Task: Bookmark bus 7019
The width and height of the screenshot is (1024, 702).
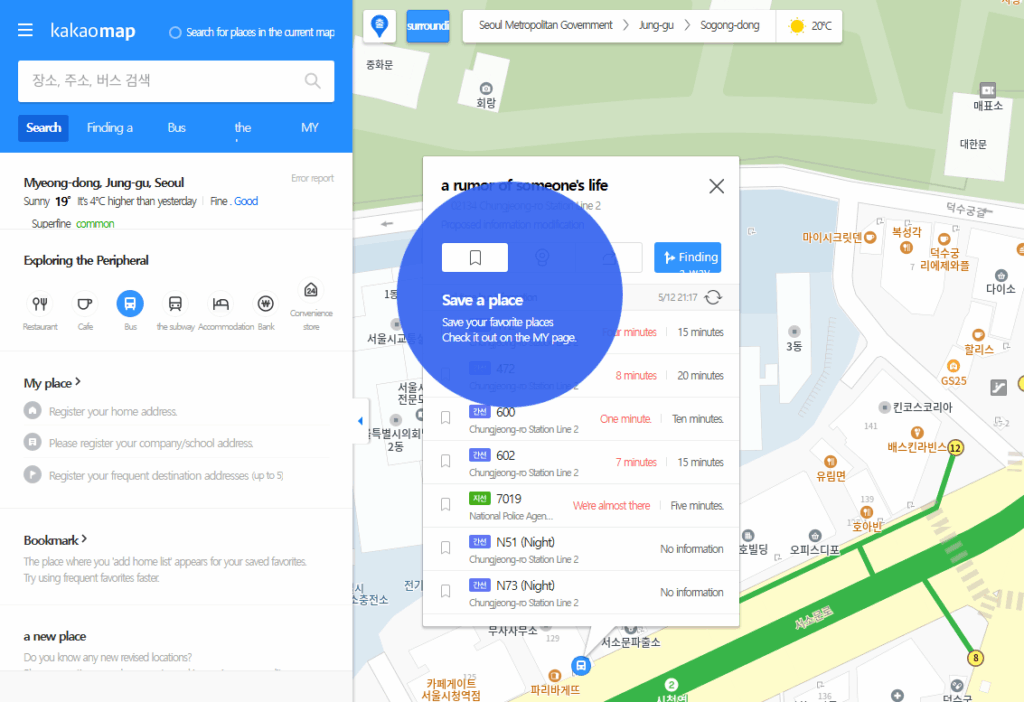Action: 445,504
